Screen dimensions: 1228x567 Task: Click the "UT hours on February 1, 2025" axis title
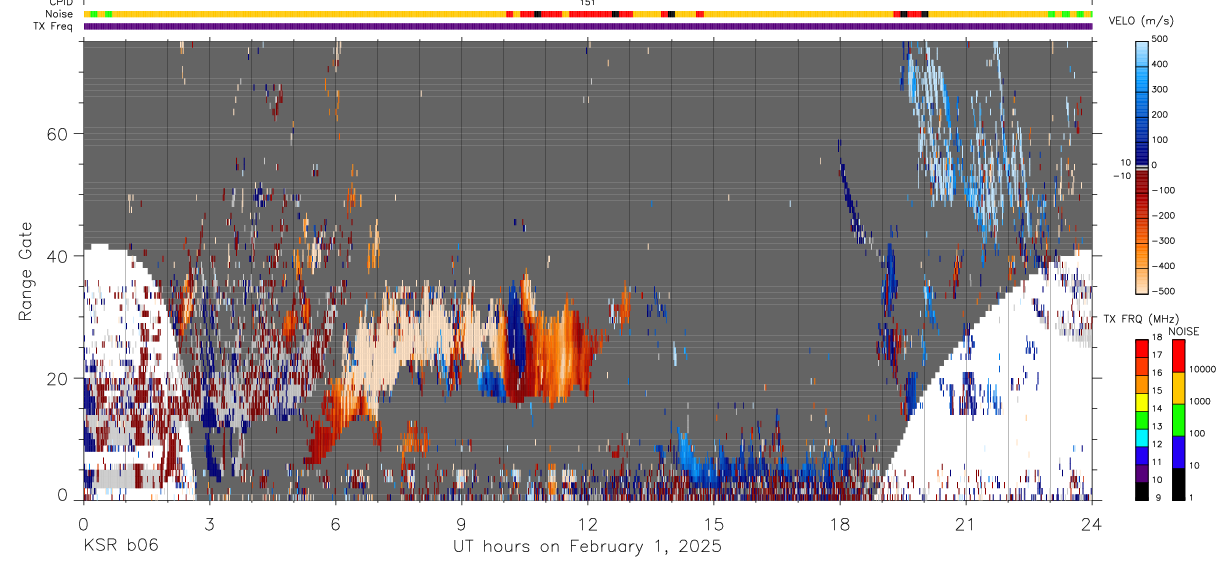(x=588, y=546)
